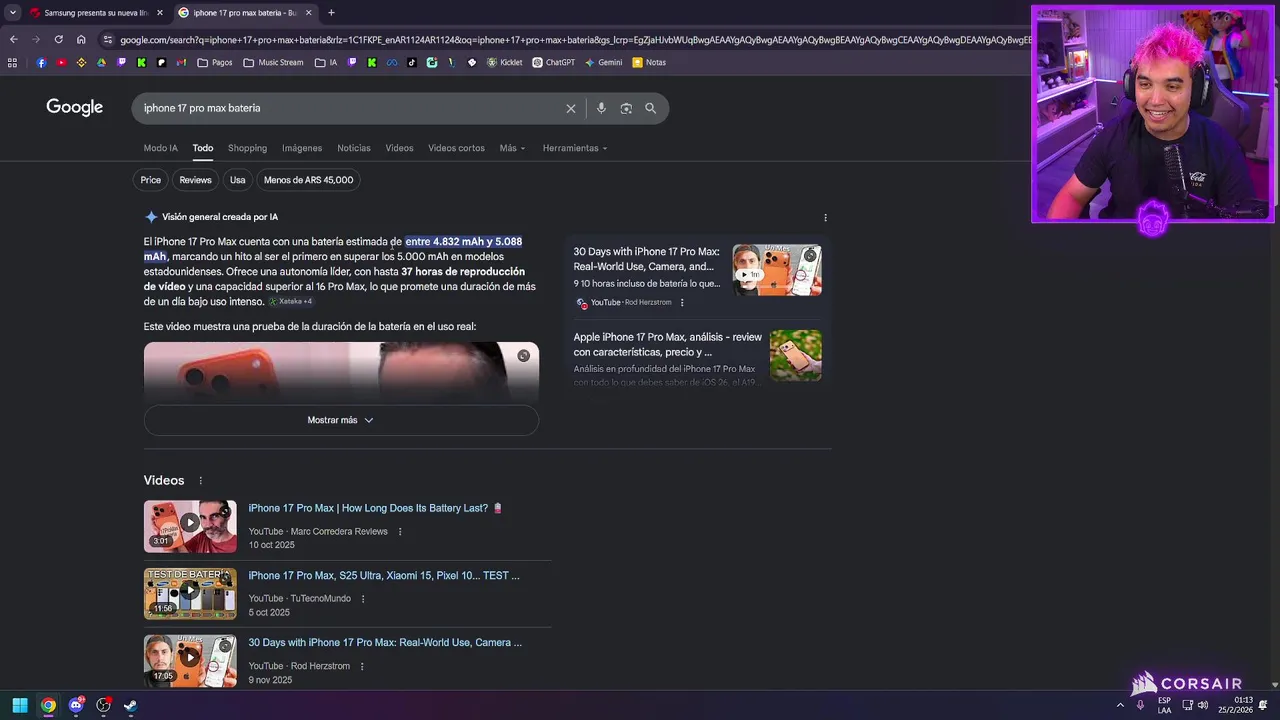Select the Imágenes search tab
The width and height of the screenshot is (1280, 720).
pyautogui.click(x=302, y=148)
